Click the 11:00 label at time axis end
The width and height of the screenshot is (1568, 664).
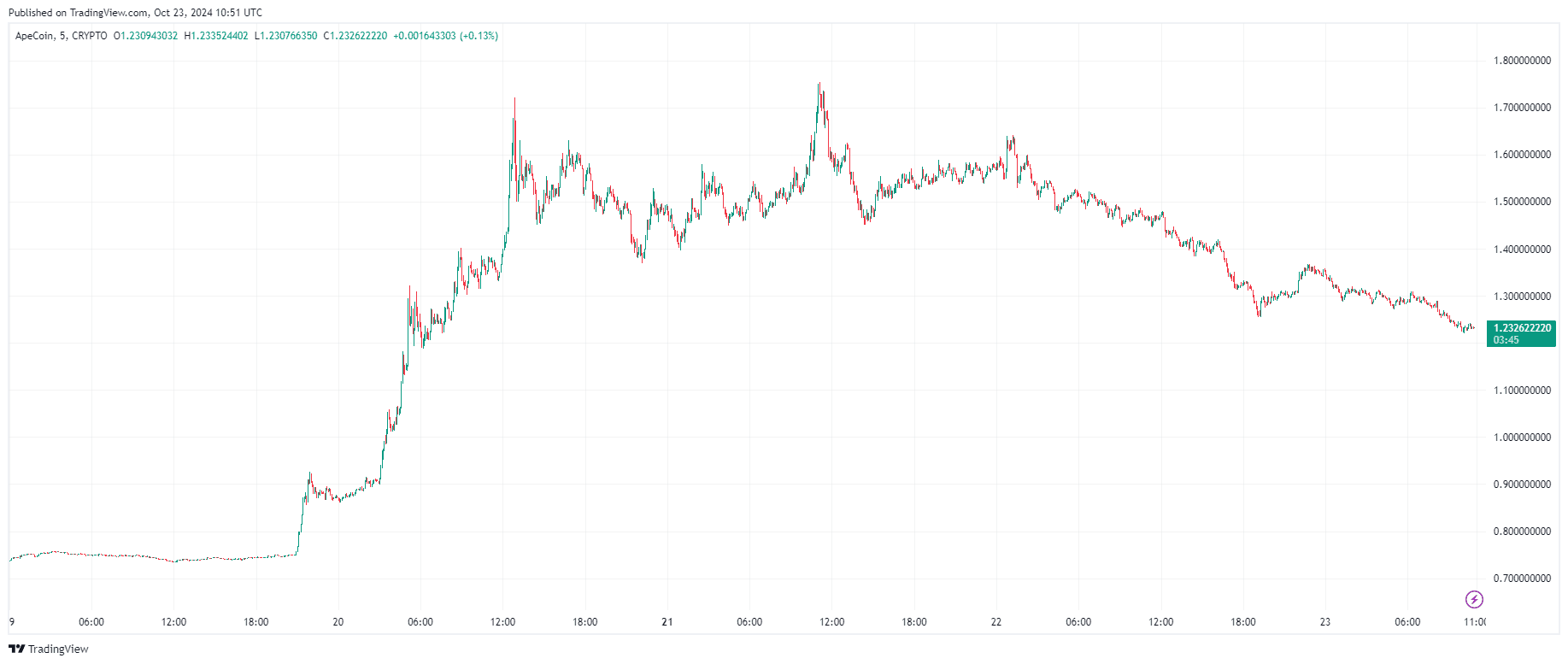[x=1475, y=622]
